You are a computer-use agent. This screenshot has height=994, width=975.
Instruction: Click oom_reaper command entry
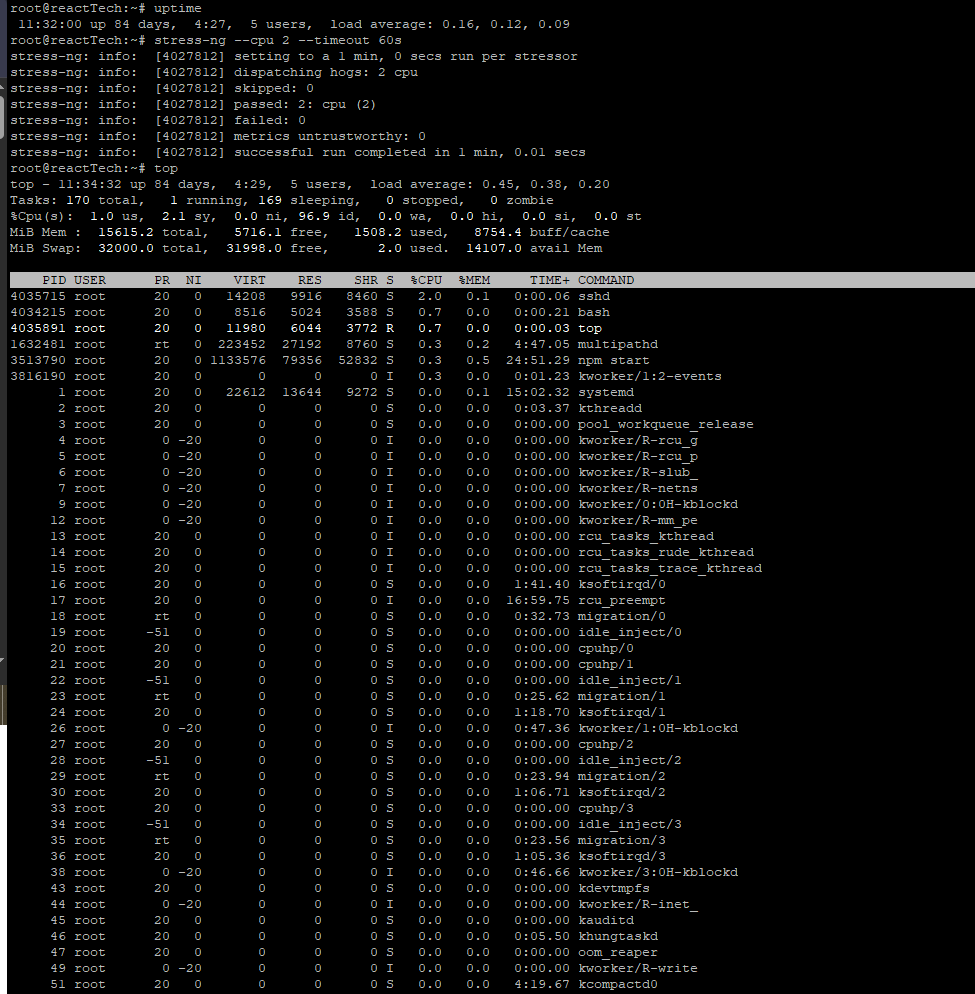(x=617, y=952)
